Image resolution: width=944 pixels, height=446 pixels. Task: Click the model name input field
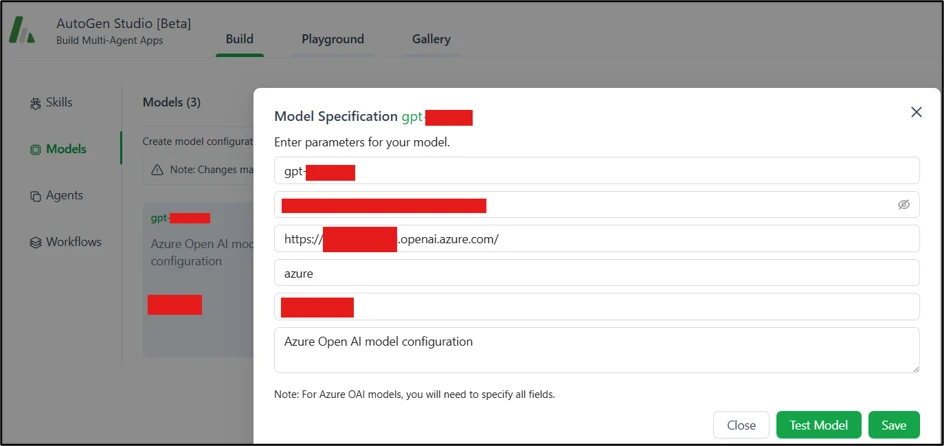pos(597,170)
